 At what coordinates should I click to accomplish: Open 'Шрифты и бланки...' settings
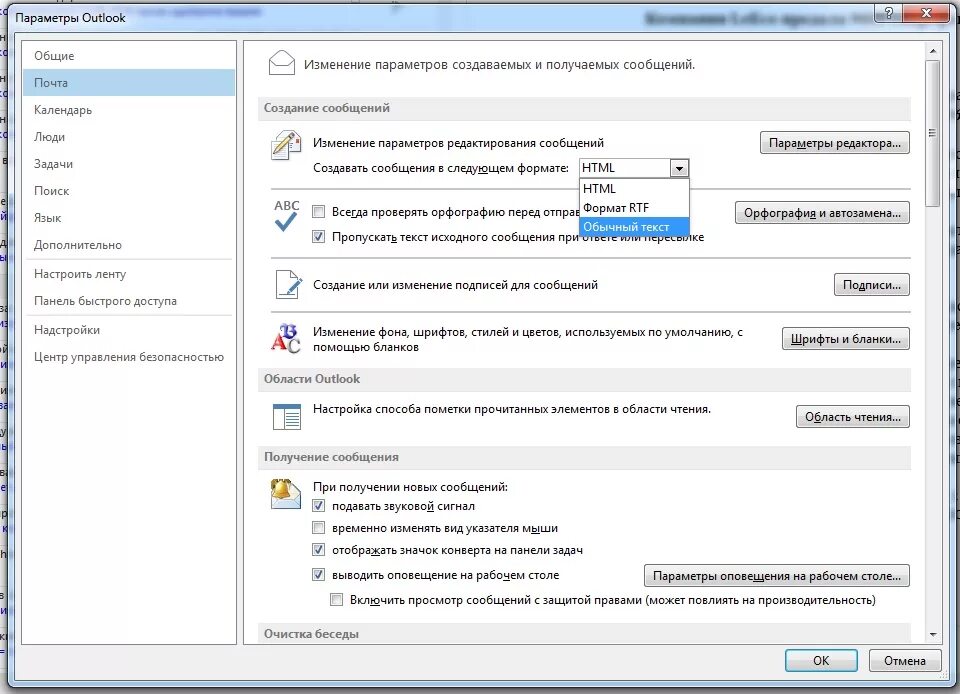(846, 338)
